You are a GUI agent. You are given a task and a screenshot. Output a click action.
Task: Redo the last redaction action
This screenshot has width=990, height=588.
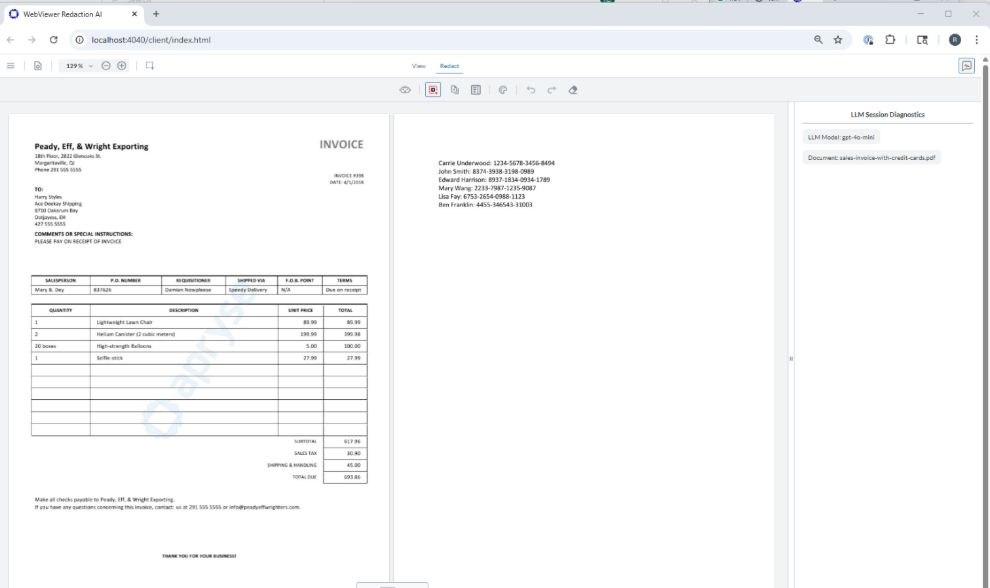point(552,90)
